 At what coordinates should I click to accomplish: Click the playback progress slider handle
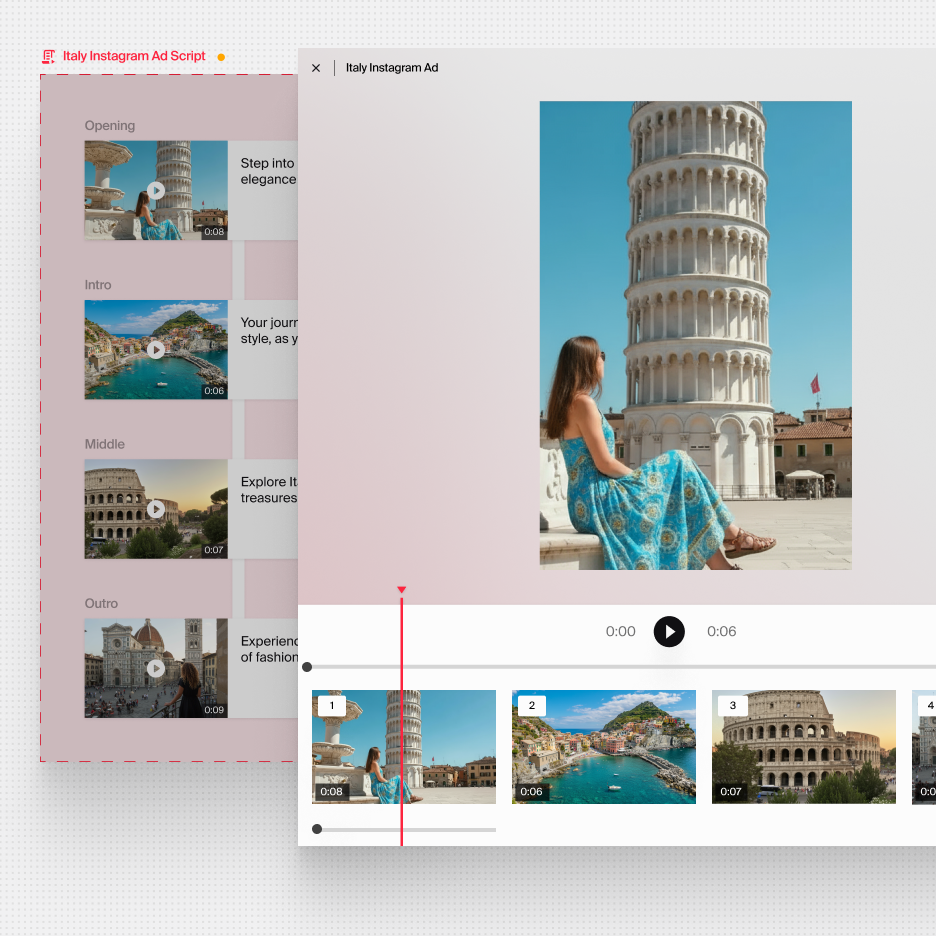click(x=308, y=666)
